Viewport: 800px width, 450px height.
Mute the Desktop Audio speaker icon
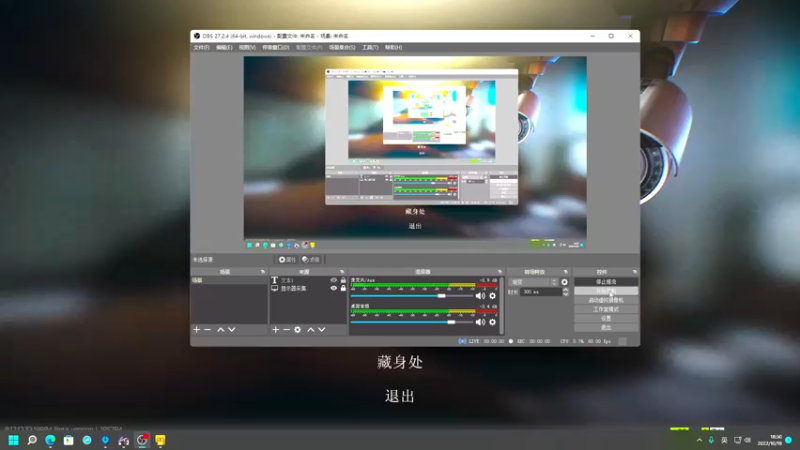(481, 322)
